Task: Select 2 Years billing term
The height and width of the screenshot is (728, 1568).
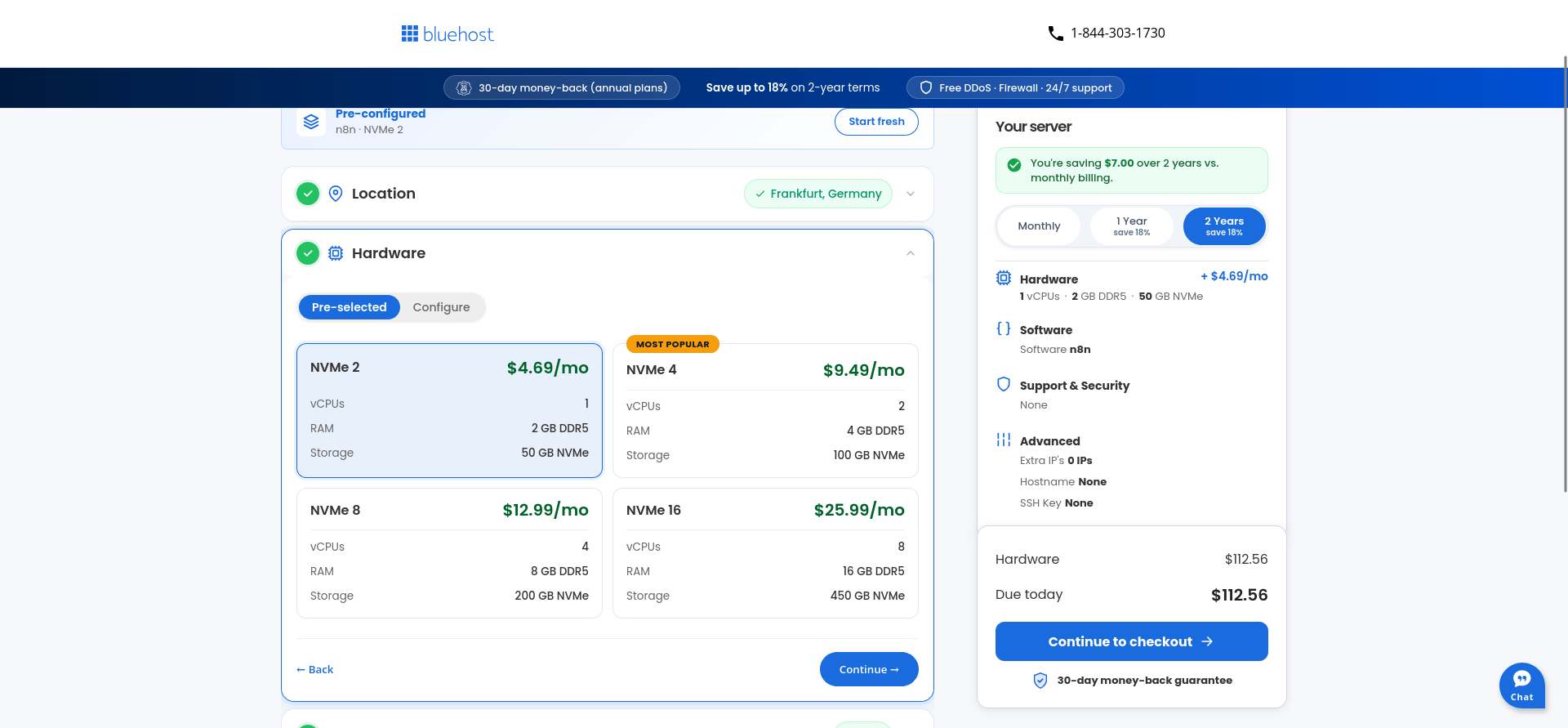Action: (1224, 226)
